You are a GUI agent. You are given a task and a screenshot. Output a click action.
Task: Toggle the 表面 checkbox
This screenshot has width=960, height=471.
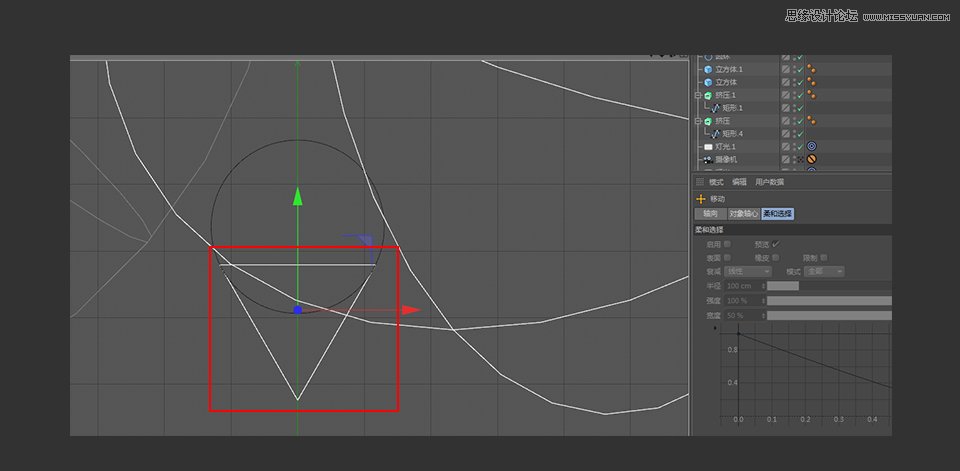pyautogui.click(x=727, y=258)
